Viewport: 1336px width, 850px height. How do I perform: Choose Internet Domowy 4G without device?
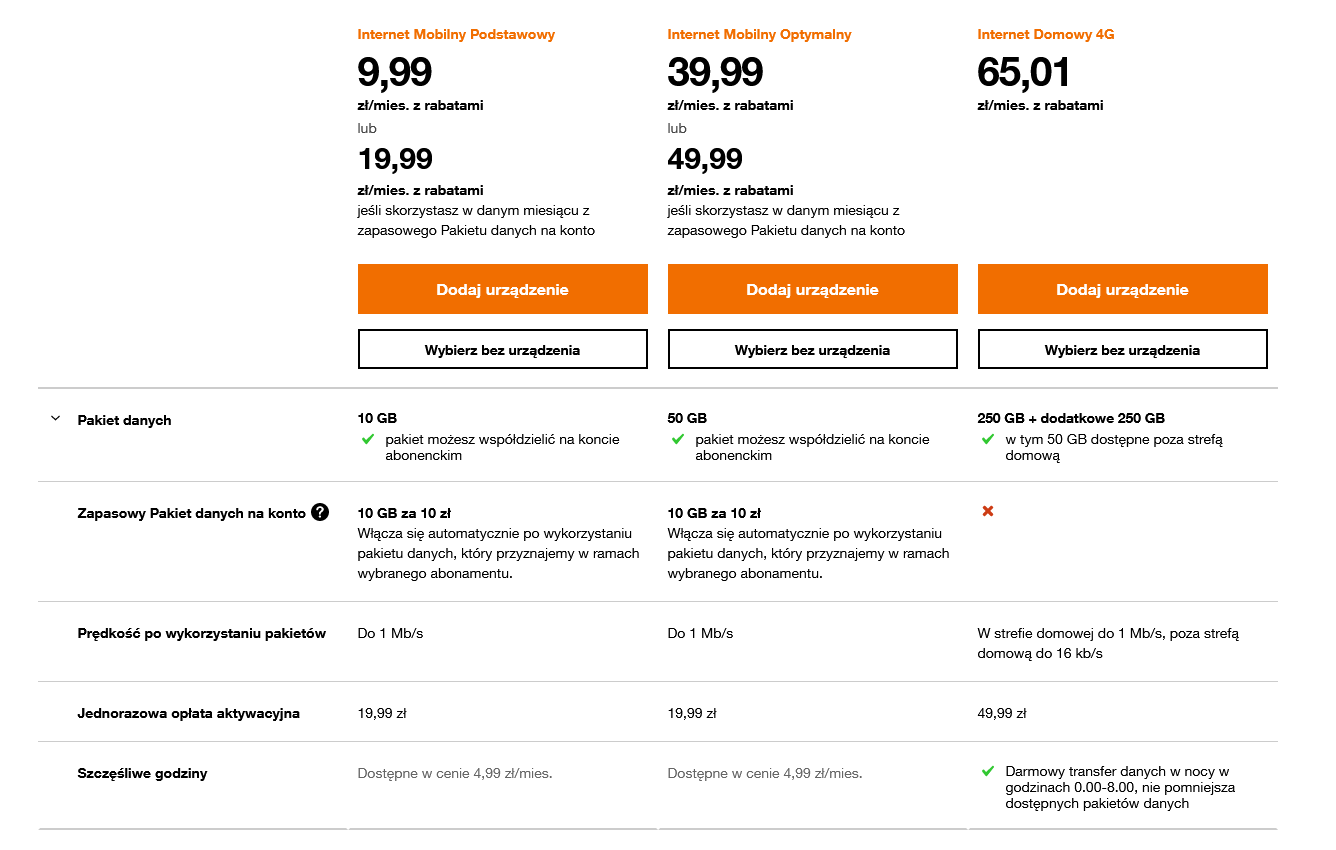pos(1122,350)
